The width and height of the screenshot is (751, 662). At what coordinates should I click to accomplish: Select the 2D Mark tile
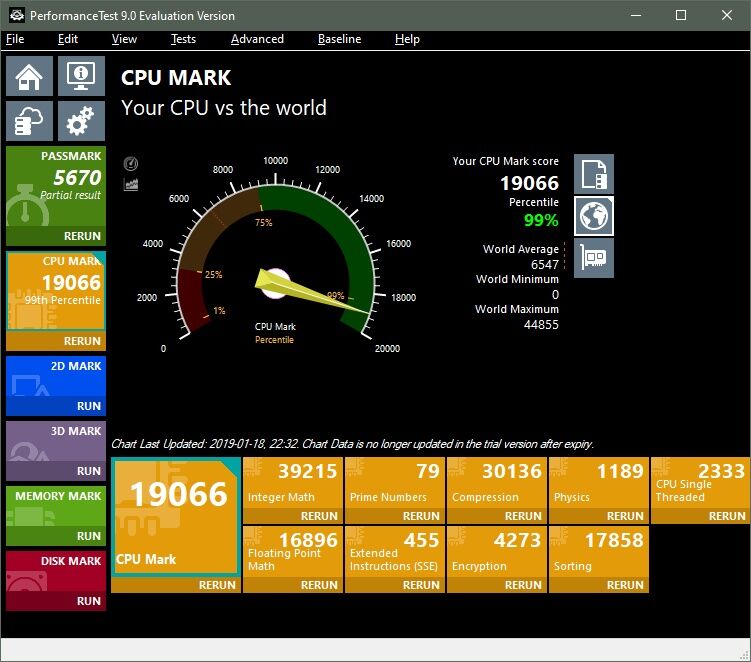coord(56,377)
